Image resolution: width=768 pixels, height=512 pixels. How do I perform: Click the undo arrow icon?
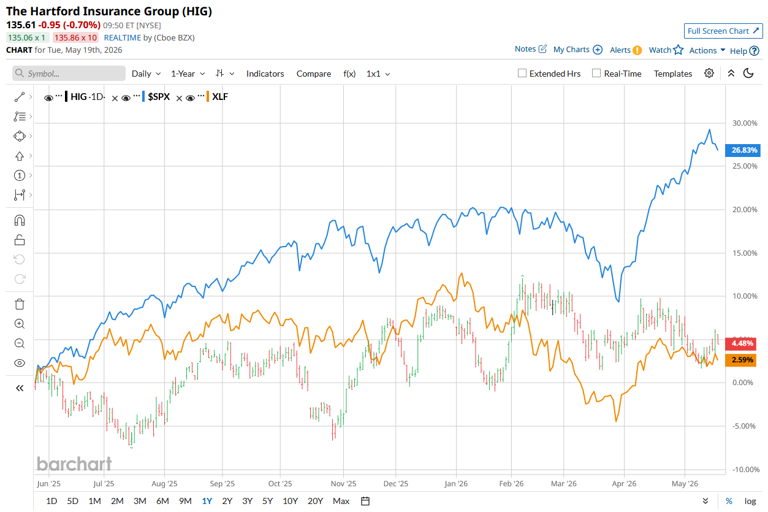tap(20, 260)
